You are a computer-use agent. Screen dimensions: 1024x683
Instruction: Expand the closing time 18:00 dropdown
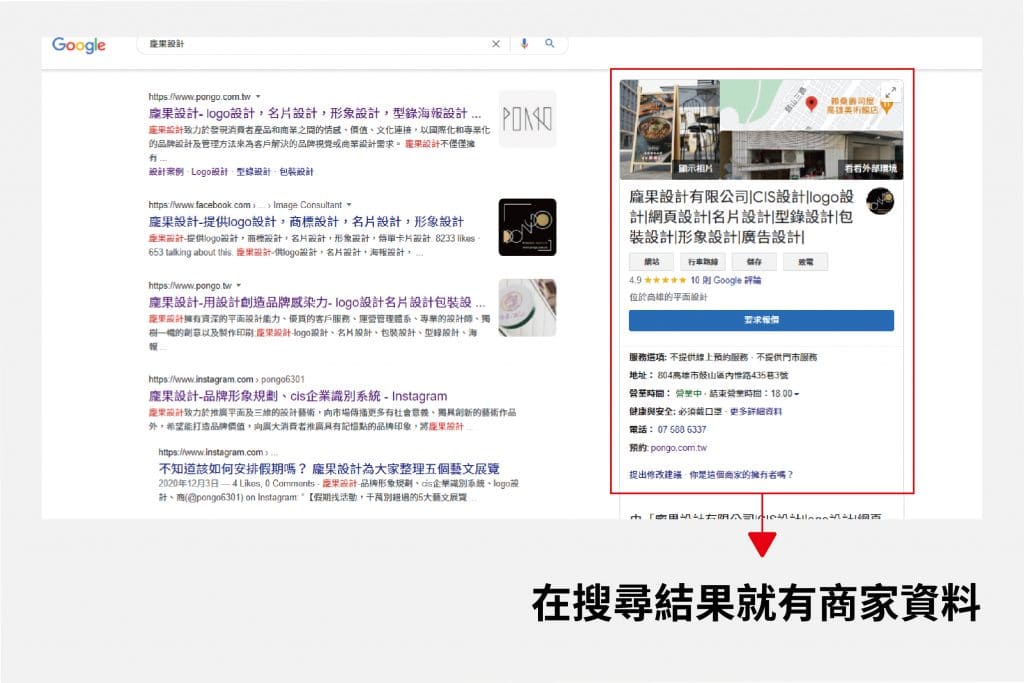797,393
